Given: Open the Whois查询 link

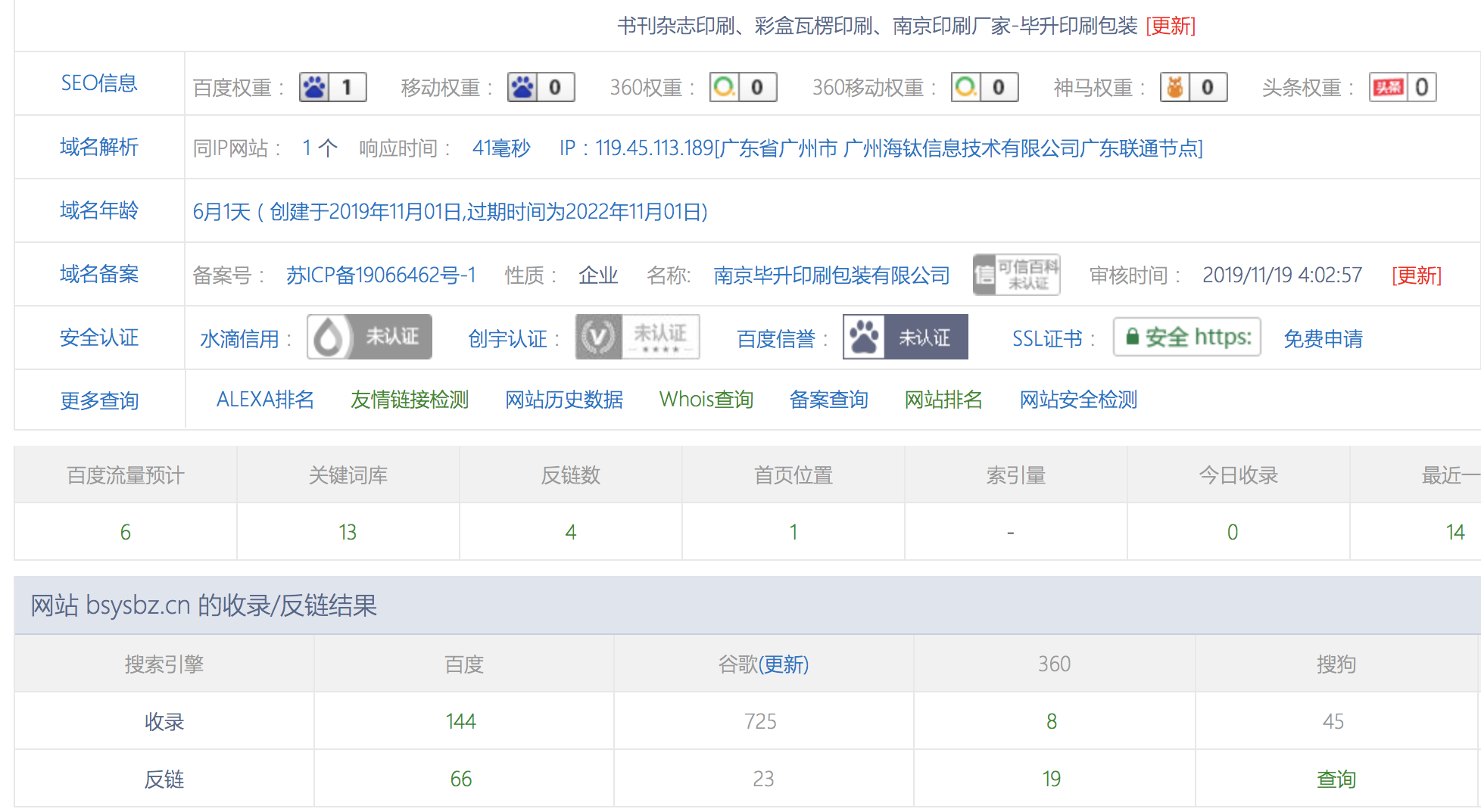Looking at the screenshot, I should (706, 400).
